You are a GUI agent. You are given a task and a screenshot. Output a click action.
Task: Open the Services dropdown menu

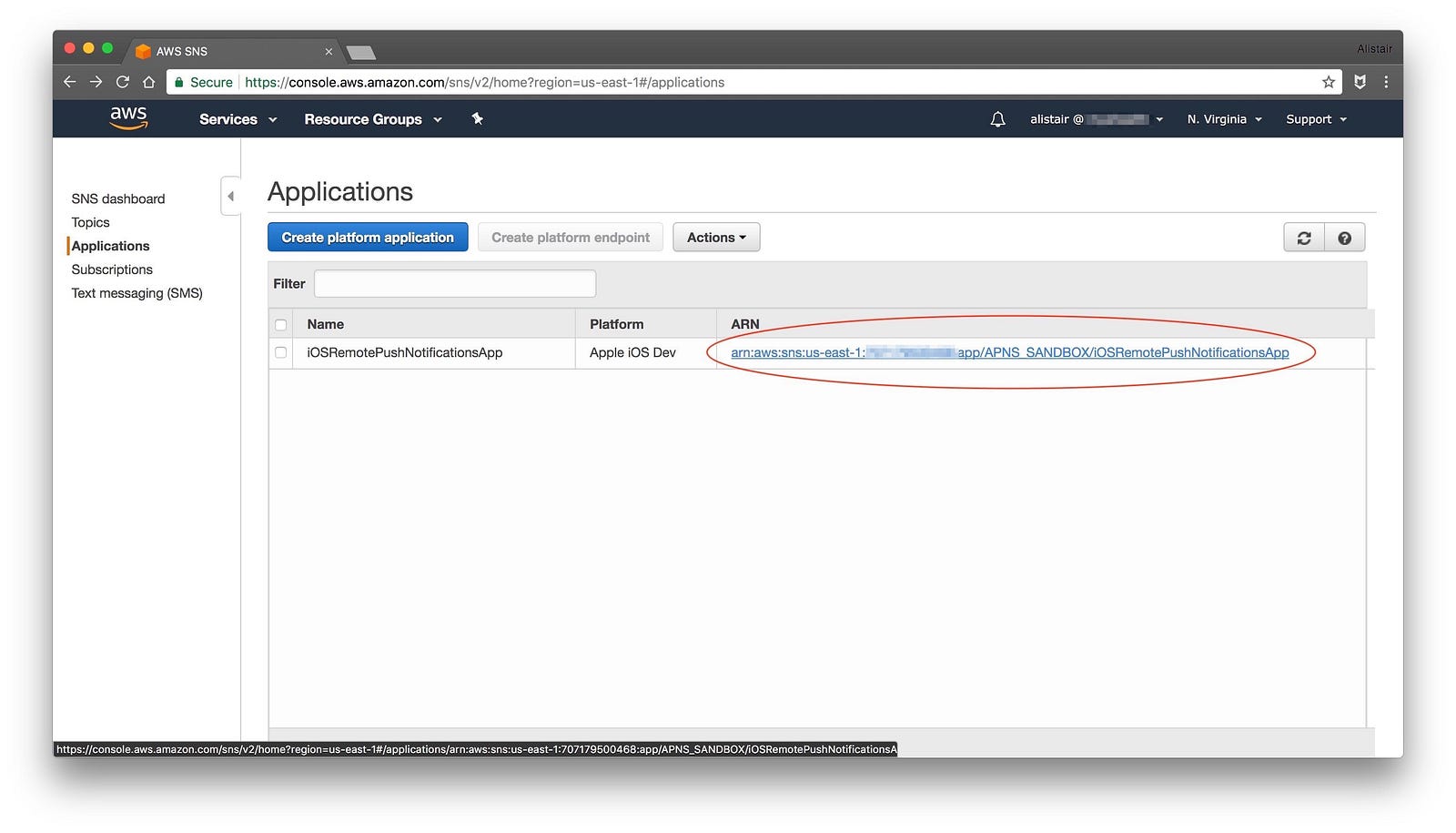coord(238,119)
